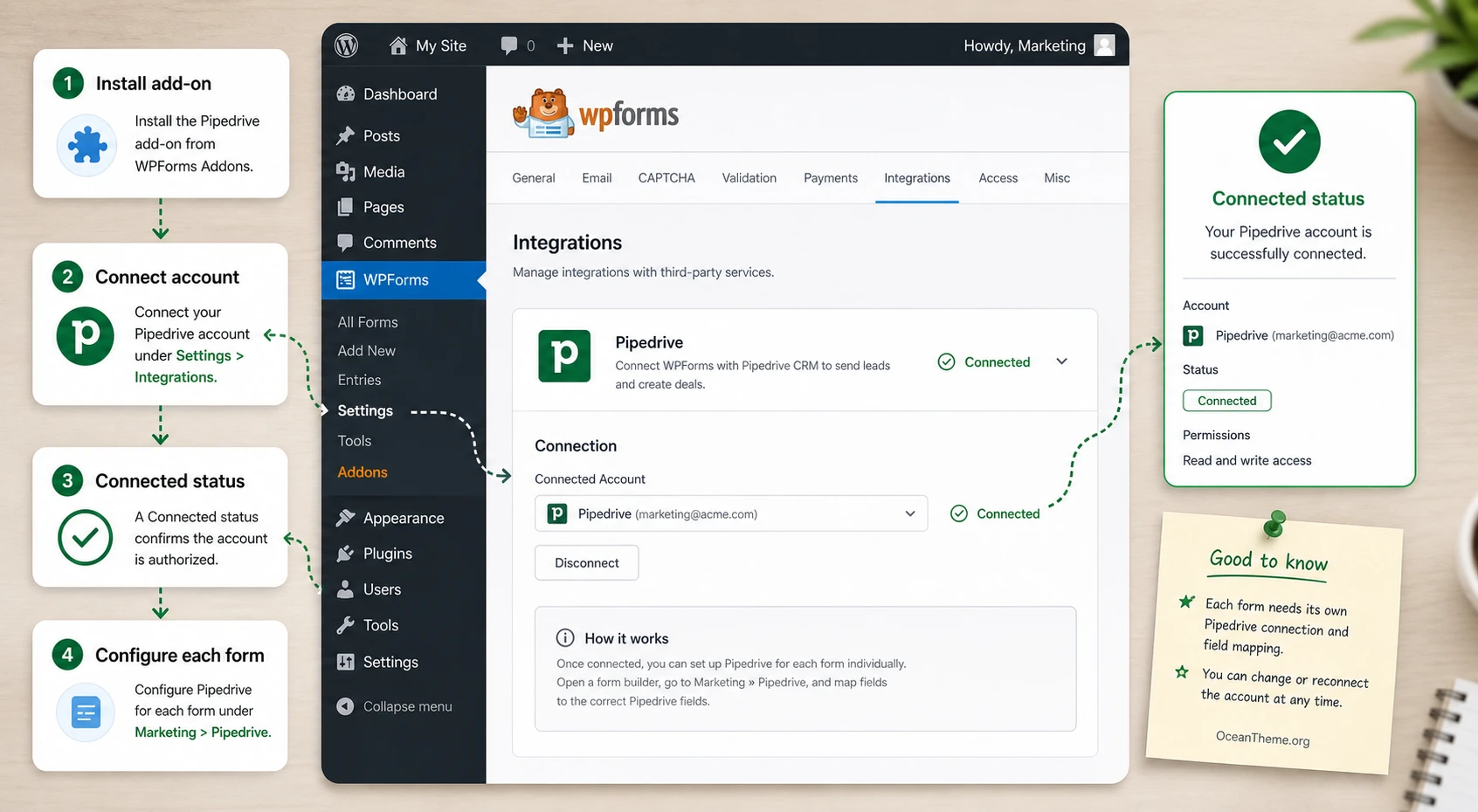Open Add New submenu link
Screen dimensions: 1478x812
tap(367, 350)
